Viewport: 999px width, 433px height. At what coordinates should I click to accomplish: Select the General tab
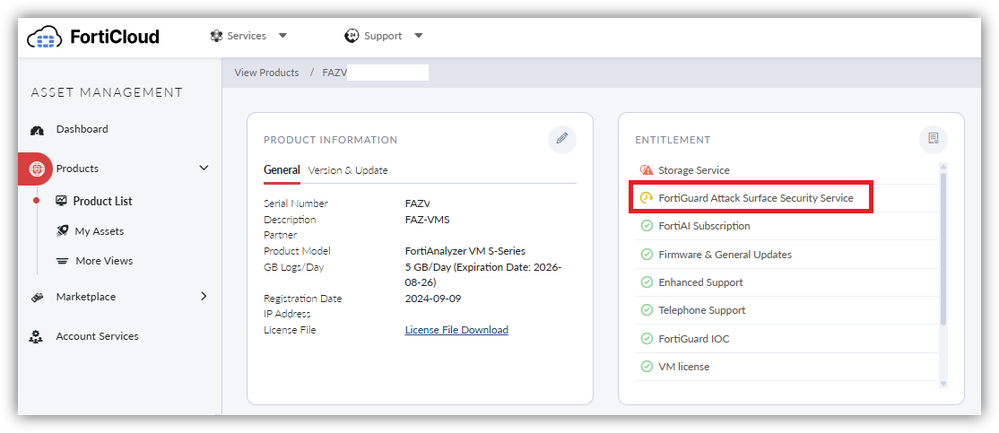[x=281, y=170]
